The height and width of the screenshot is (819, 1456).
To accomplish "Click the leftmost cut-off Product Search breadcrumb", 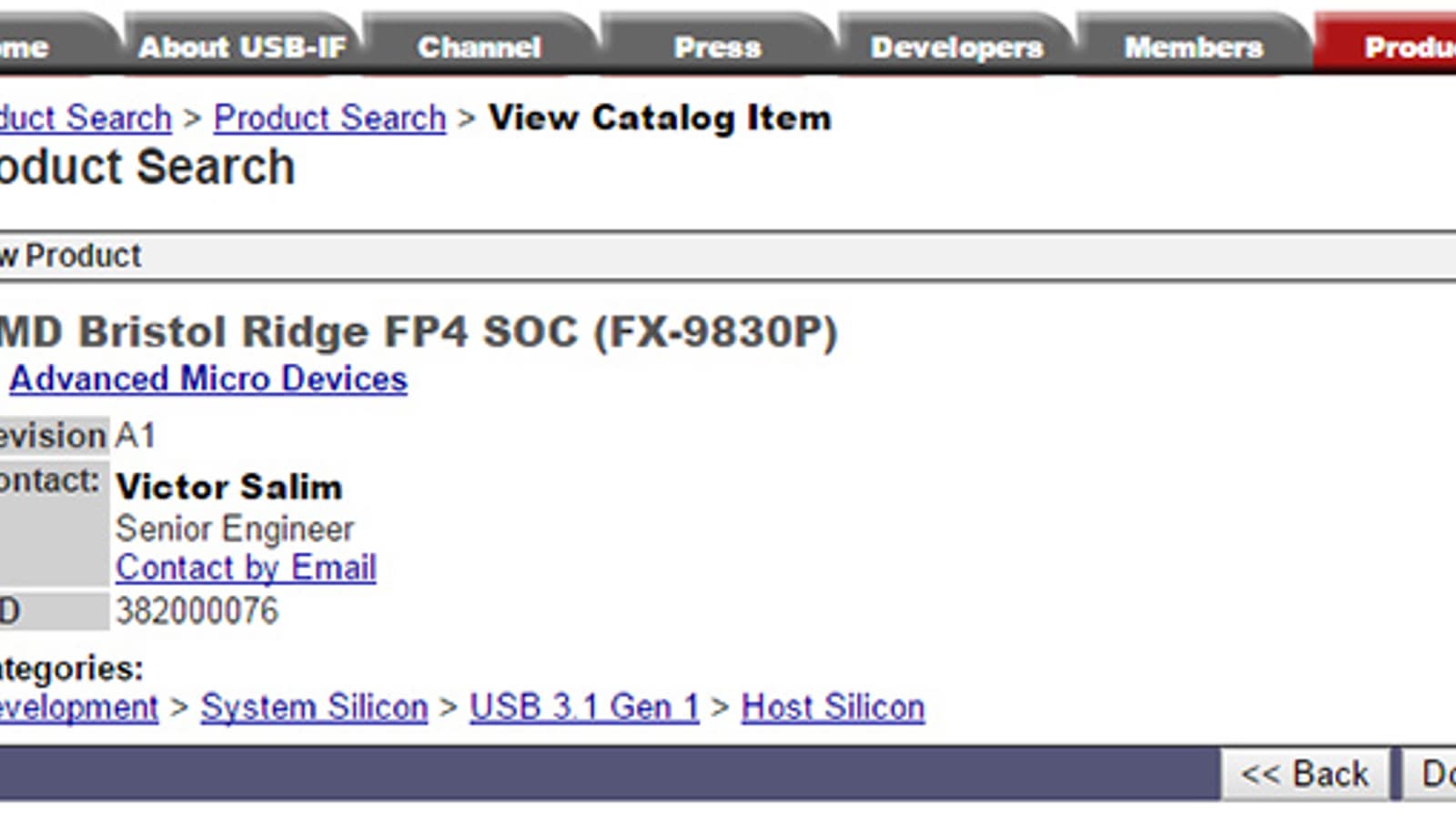I will [x=86, y=118].
